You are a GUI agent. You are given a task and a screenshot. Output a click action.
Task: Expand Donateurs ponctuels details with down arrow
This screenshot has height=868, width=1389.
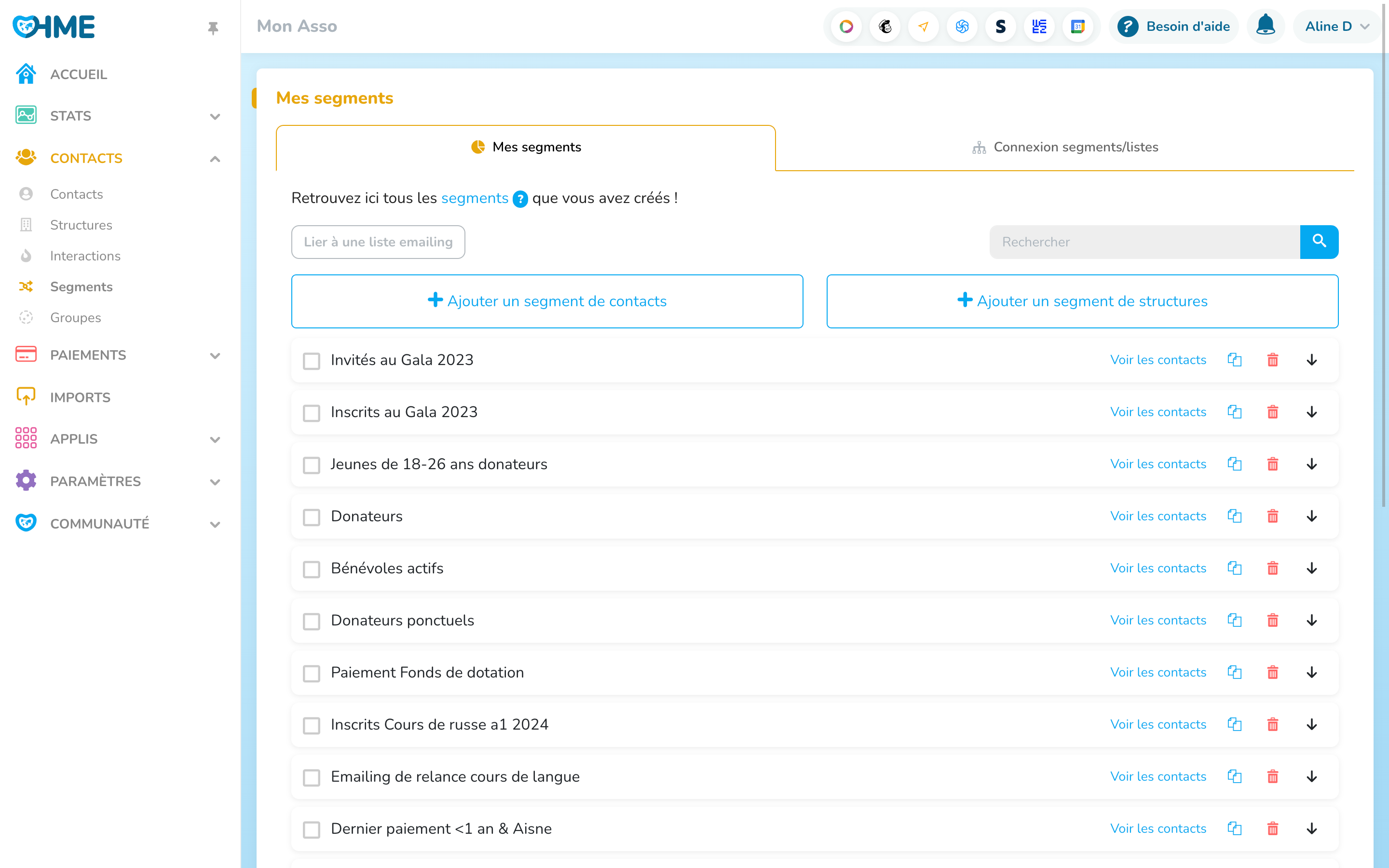point(1311,621)
